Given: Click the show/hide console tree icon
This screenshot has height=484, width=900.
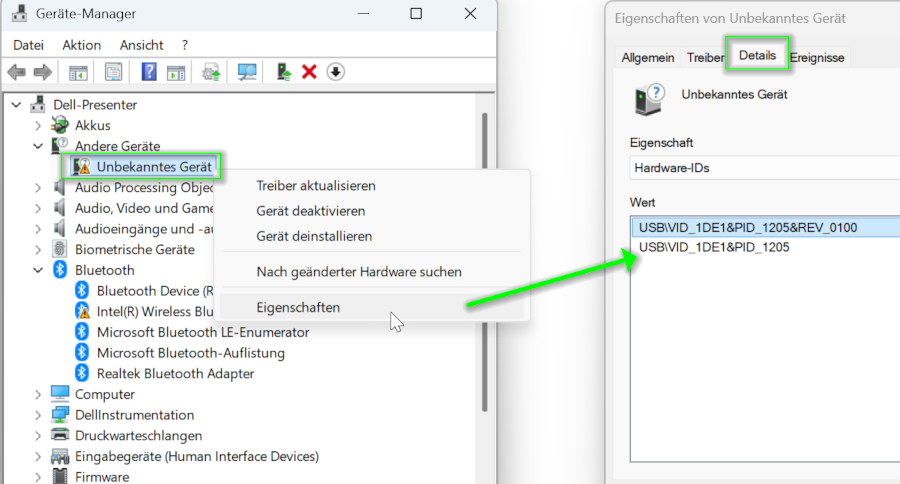Looking at the screenshot, I should (78, 72).
